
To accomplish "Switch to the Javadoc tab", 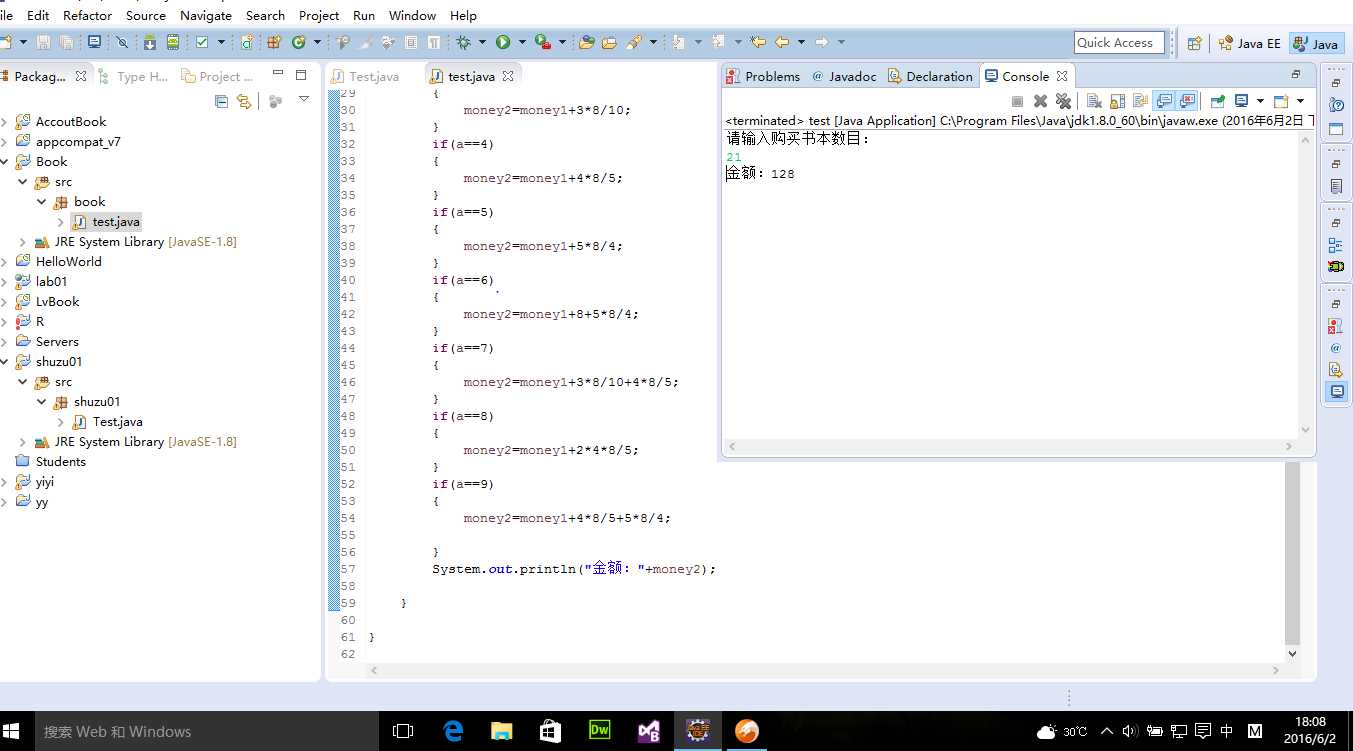I will pyautogui.click(x=844, y=76).
